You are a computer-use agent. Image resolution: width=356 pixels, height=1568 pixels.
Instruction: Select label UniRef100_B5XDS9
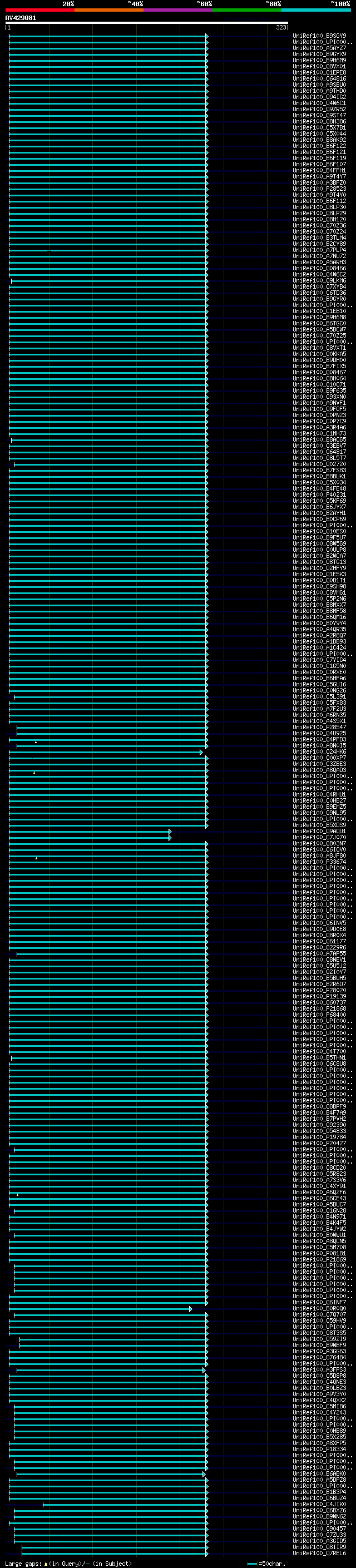click(319, 825)
